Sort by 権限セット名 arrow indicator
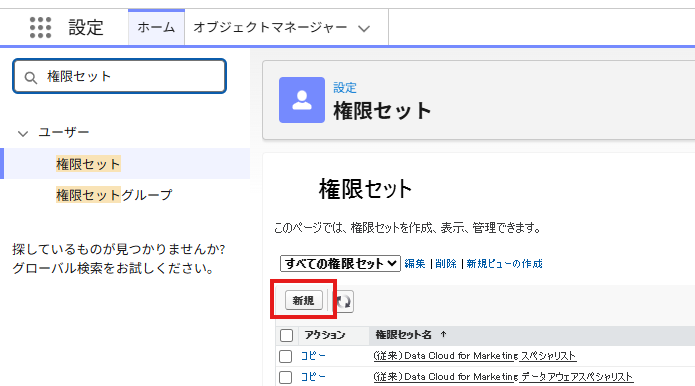Viewport: 695px width, 386px height. pos(443,335)
